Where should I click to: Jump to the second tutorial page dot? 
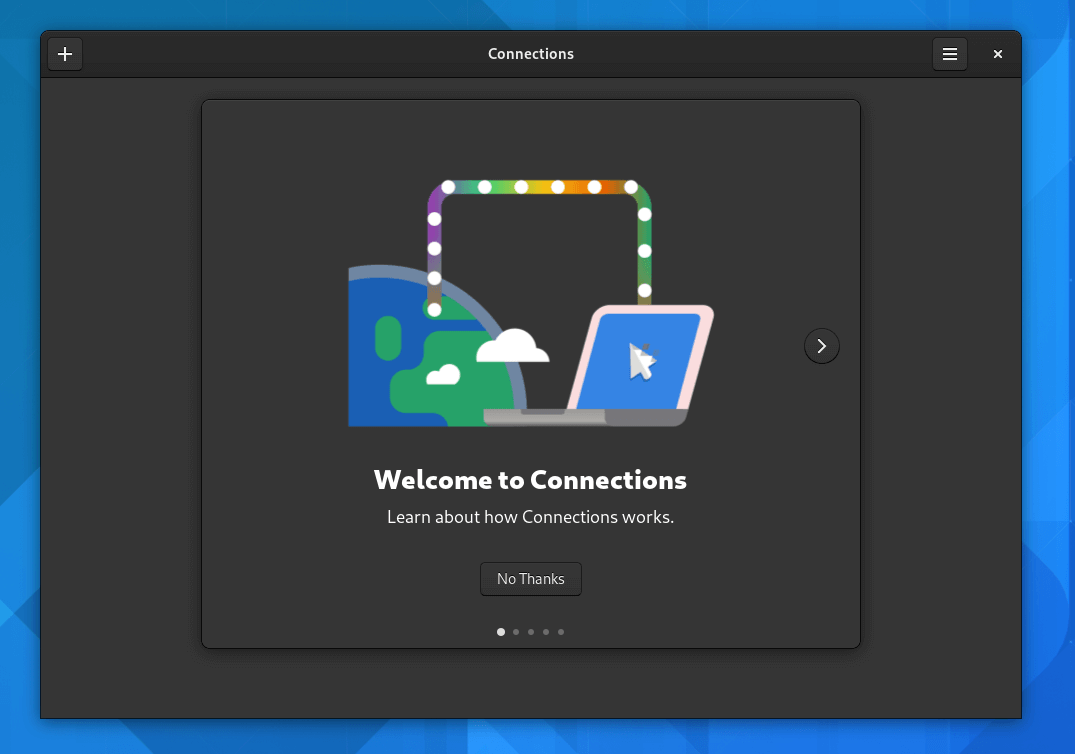[516, 631]
